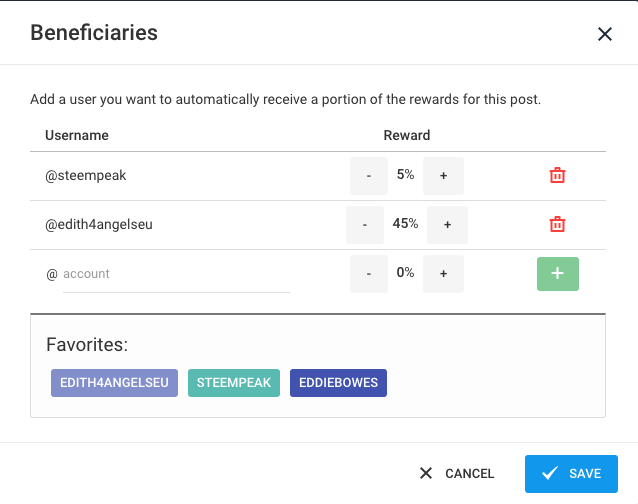
Task: Decrease @edith4angelseu reward percentage
Action: coord(365,225)
